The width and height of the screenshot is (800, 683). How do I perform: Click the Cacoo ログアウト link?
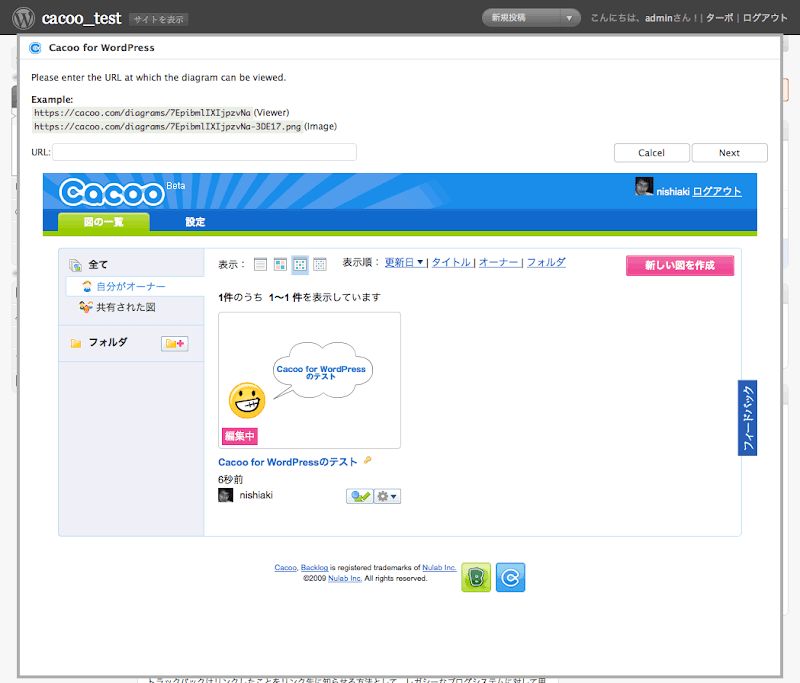[x=717, y=191]
